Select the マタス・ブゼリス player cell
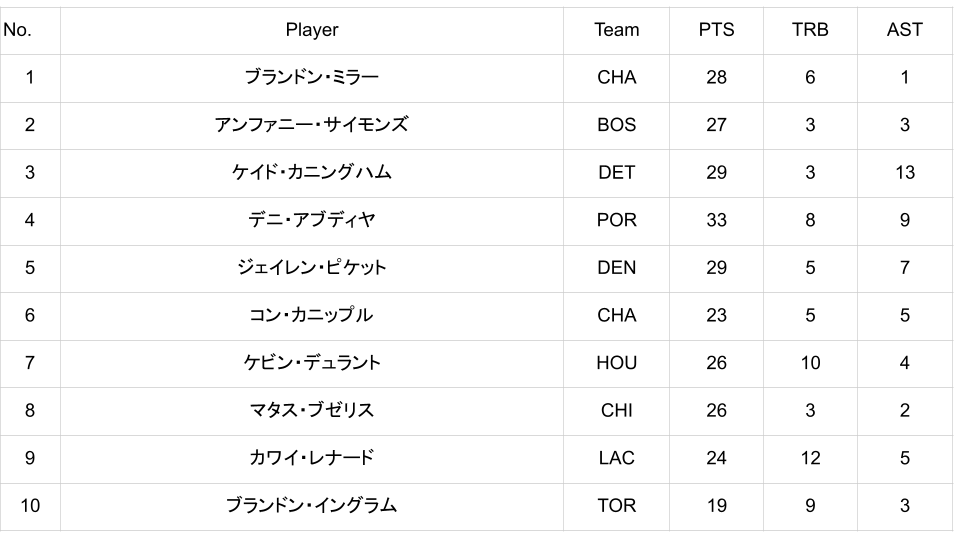 point(312,410)
